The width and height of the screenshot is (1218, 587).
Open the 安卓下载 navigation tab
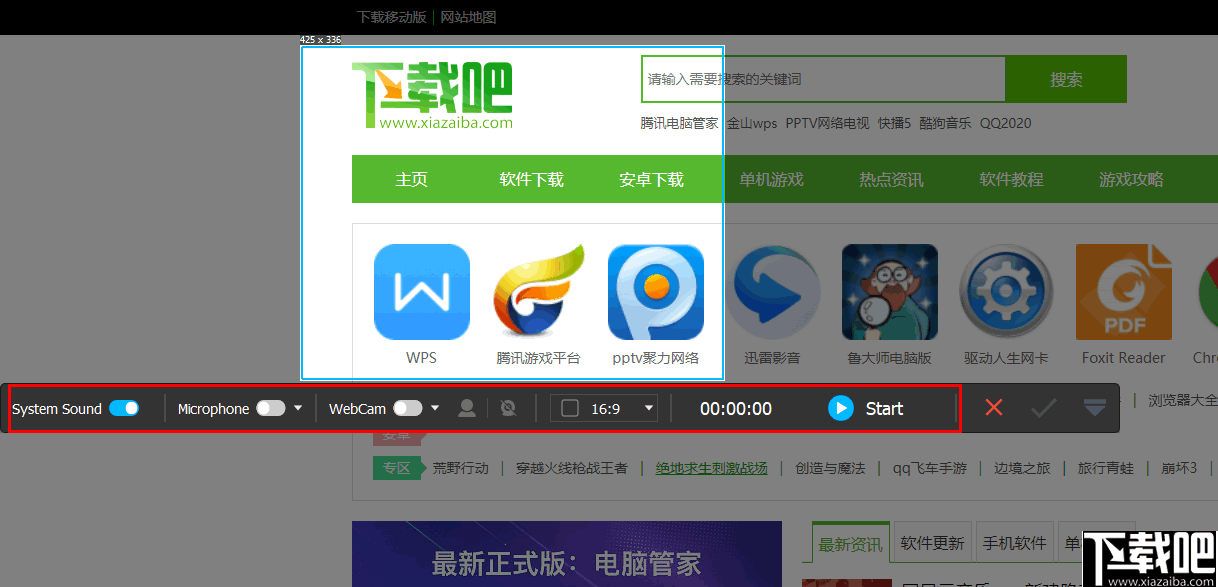(651, 180)
